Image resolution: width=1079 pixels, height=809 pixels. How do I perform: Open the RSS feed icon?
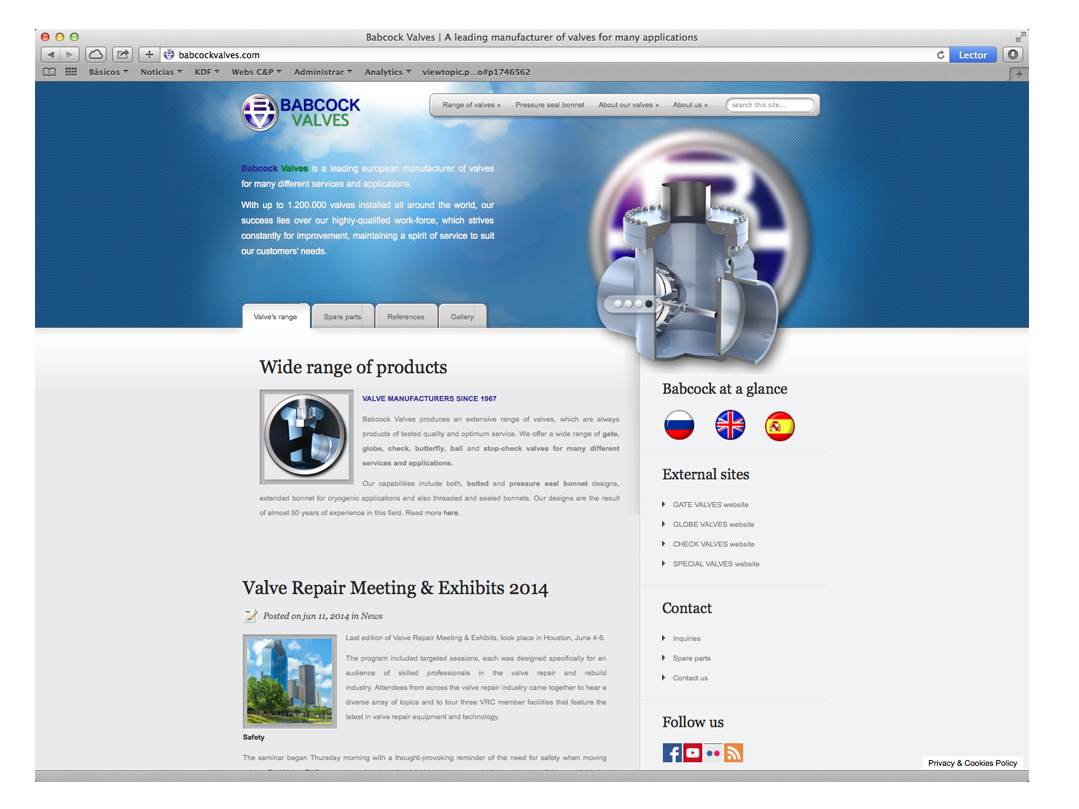pyautogui.click(x=734, y=753)
